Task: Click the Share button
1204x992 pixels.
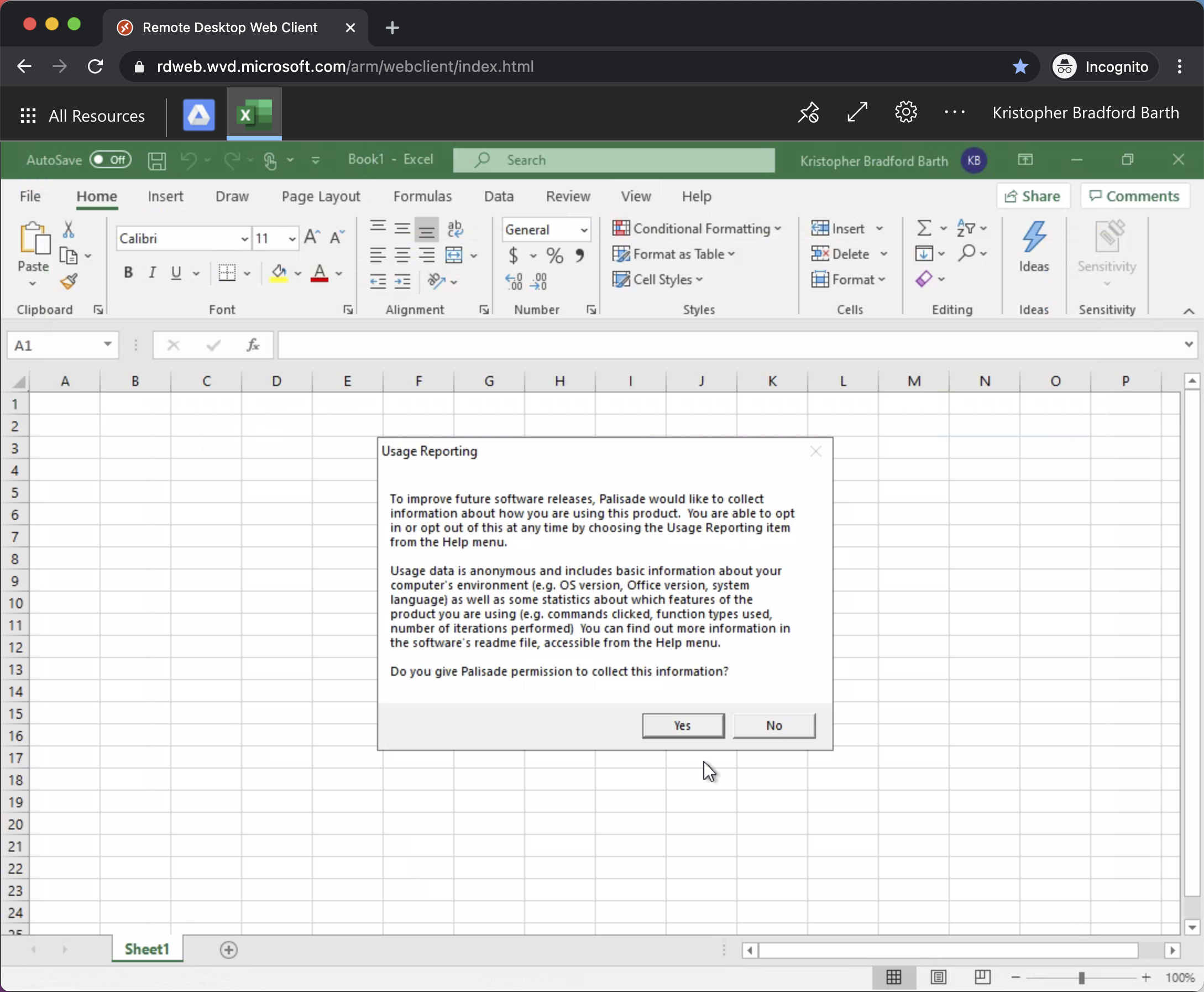Action: pyautogui.click(x=1033, y=196)
